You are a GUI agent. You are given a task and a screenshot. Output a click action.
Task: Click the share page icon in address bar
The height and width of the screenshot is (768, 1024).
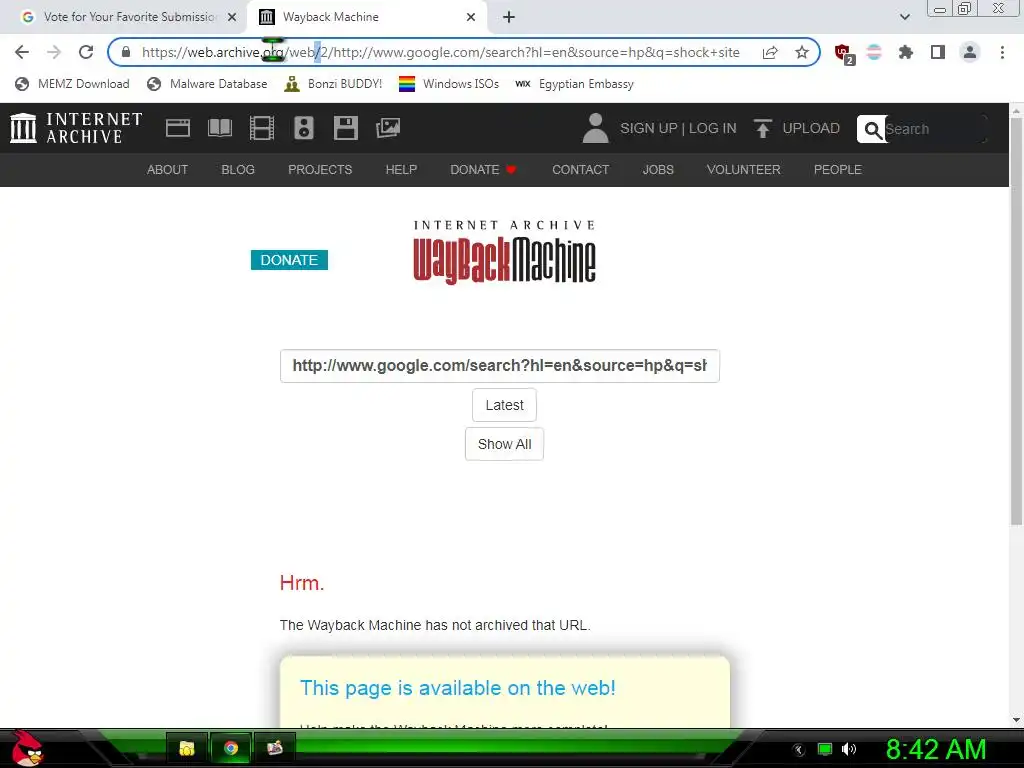point(770,52)
